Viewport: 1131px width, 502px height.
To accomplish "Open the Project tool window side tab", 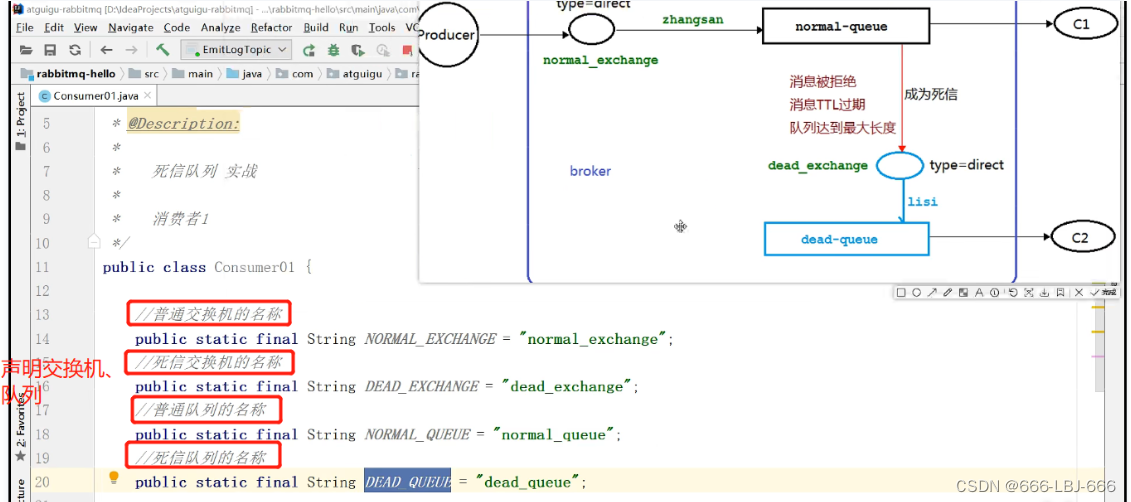I will click(x=21, y=121).
